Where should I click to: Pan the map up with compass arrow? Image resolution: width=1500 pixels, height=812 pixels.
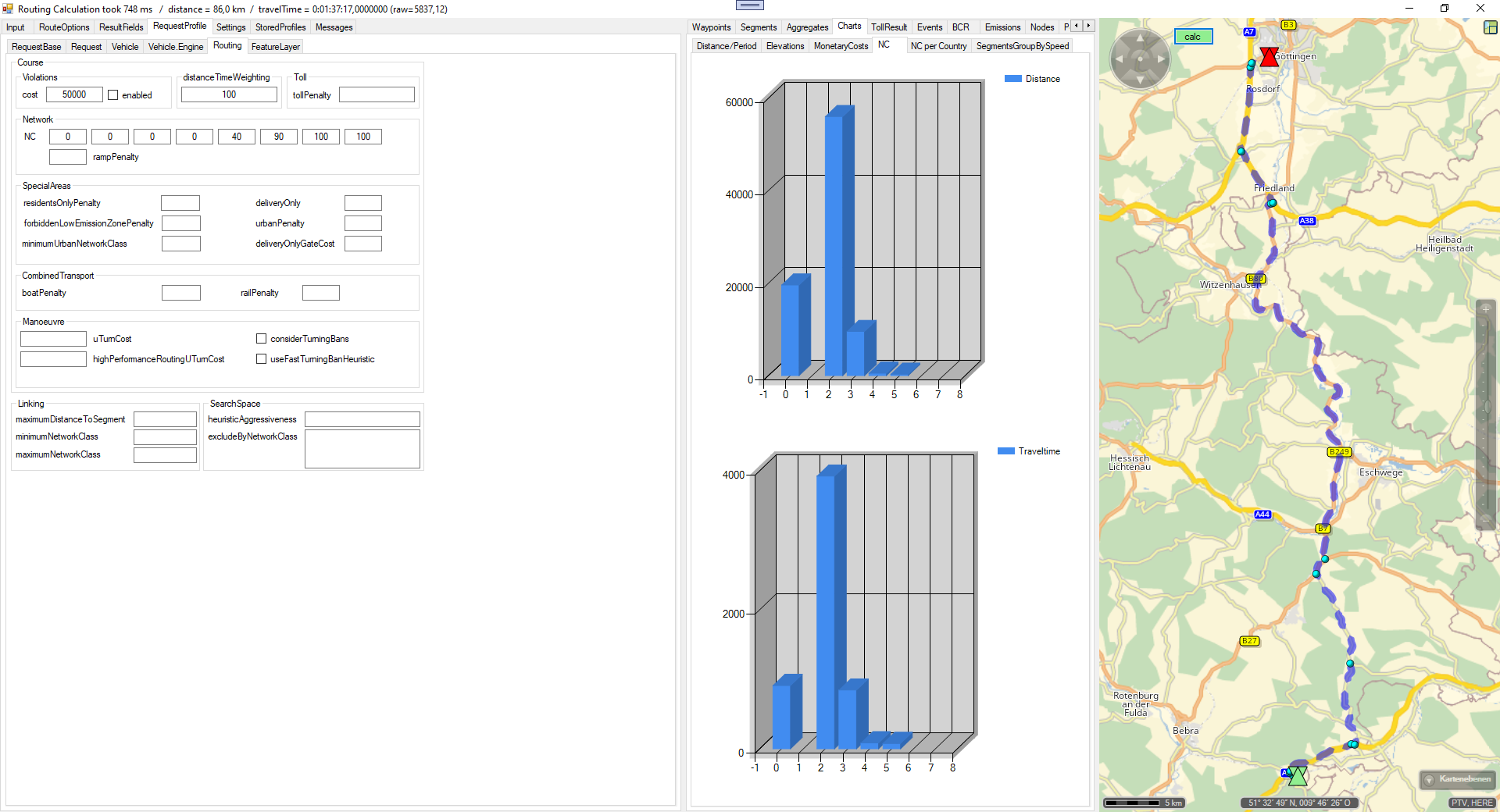[1140, 37]
